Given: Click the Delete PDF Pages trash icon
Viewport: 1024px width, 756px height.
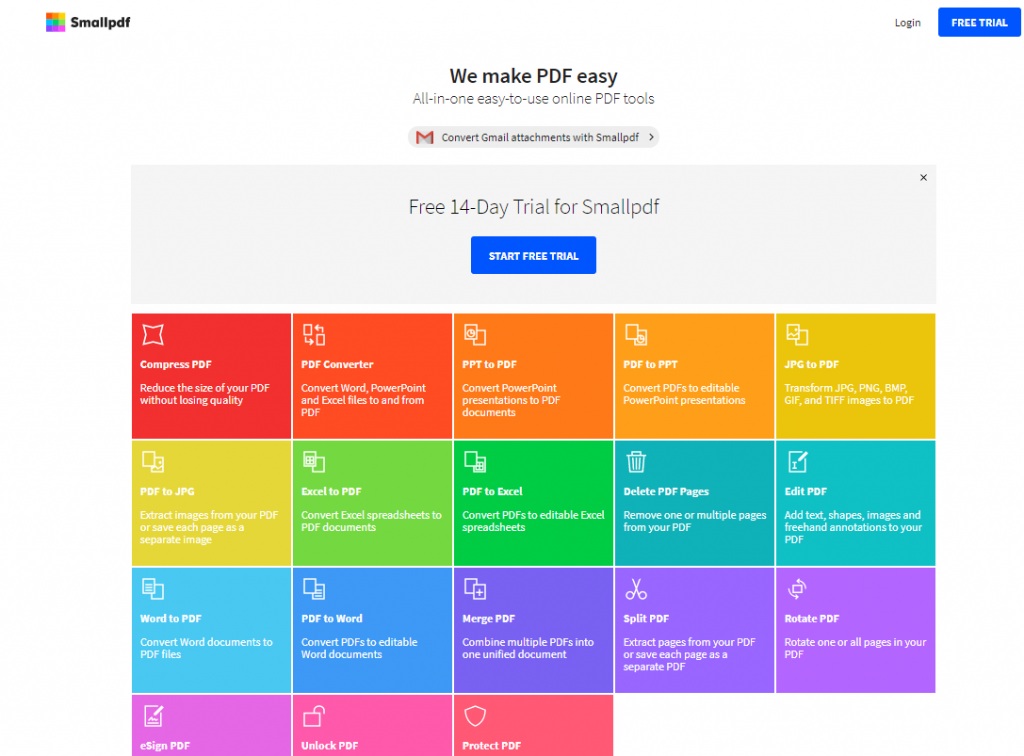Looking at the screenshot, I should (636, 462).
